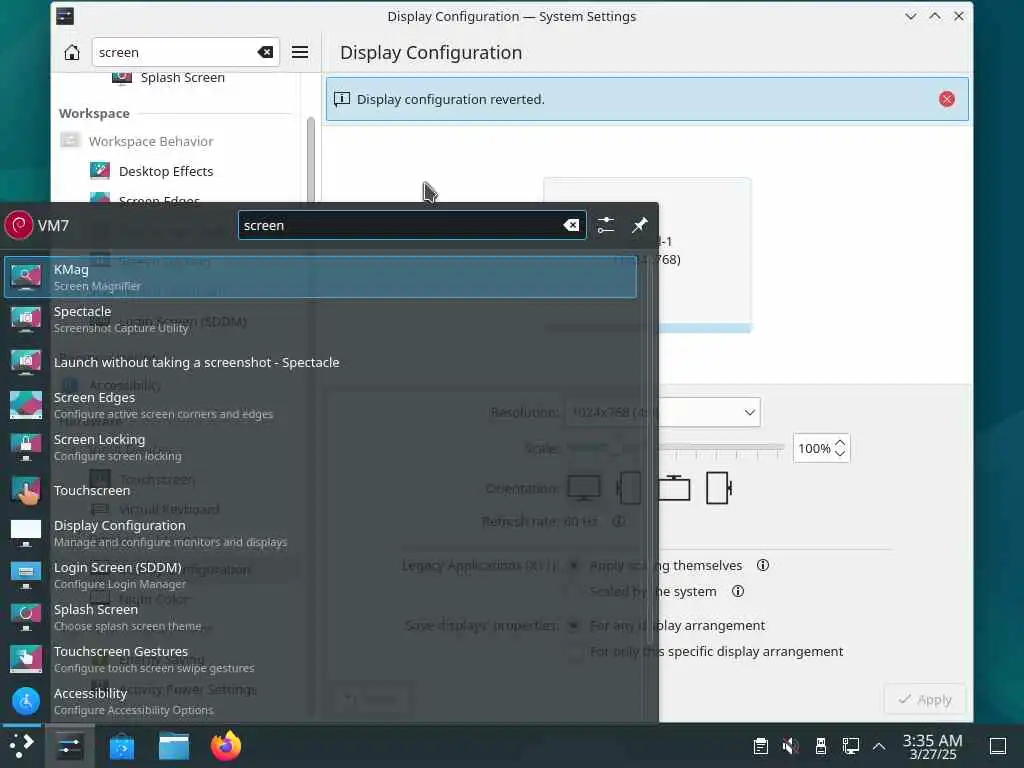Set orientation rotated right icon
The width and height of the screenshot is (1024, 768).
click(718, 488)
